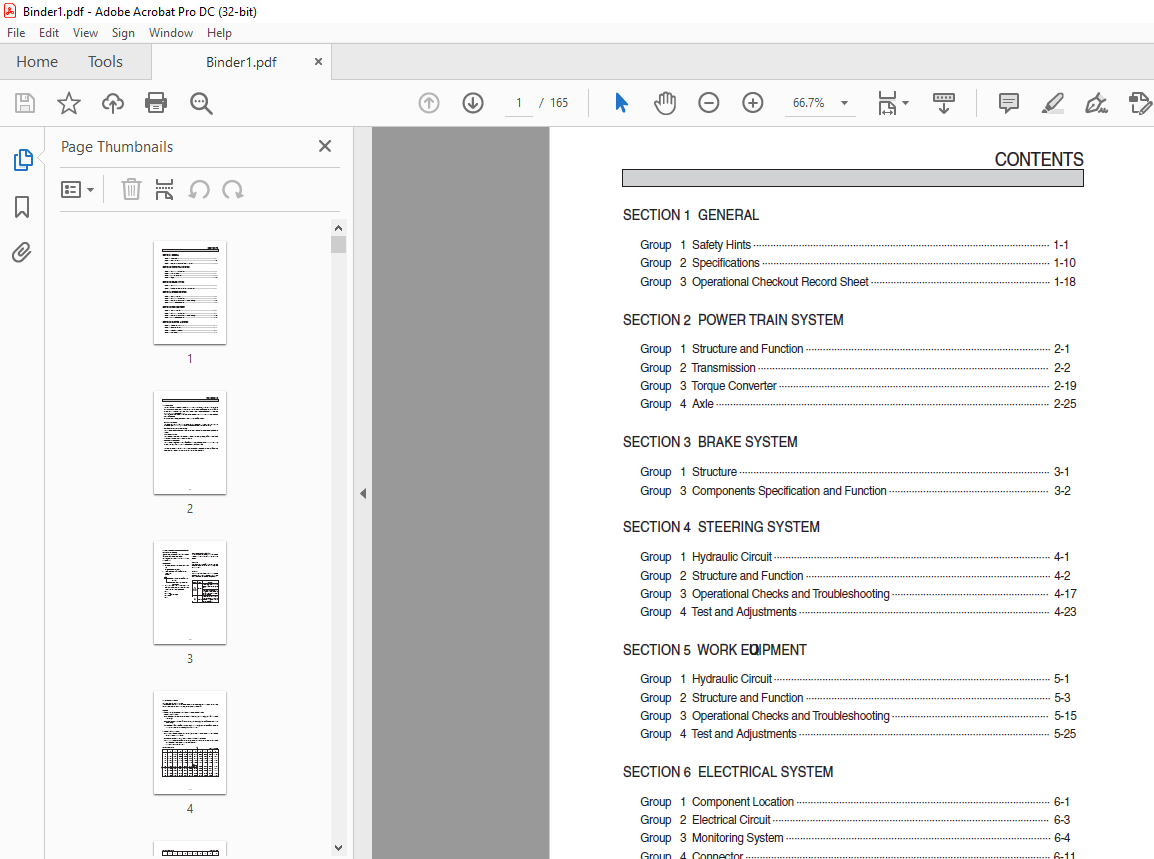Click the stamp tool icon

click(x=1139, y=103)
